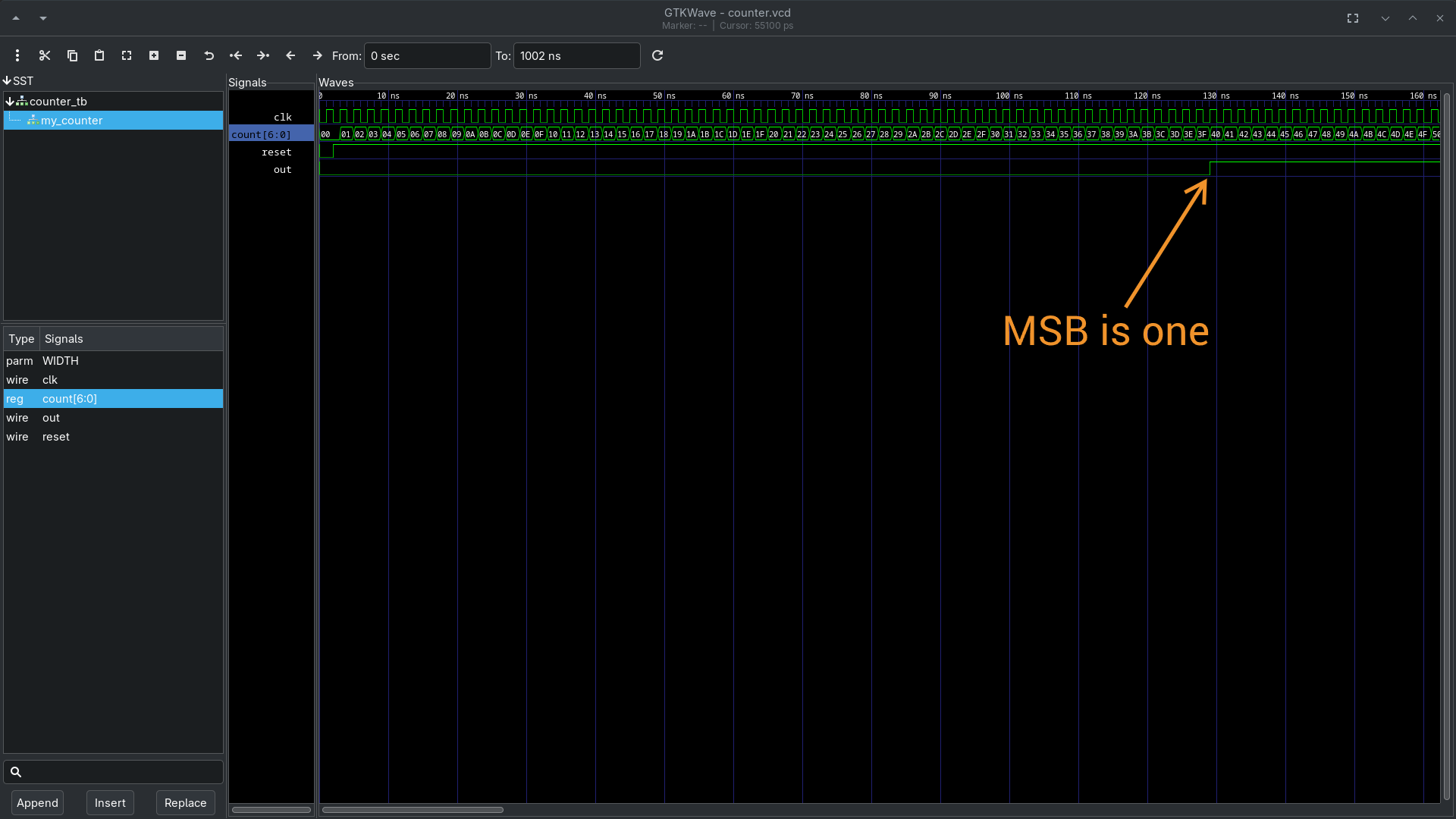Click the Zoom Fit icon

tap(127, 55)
